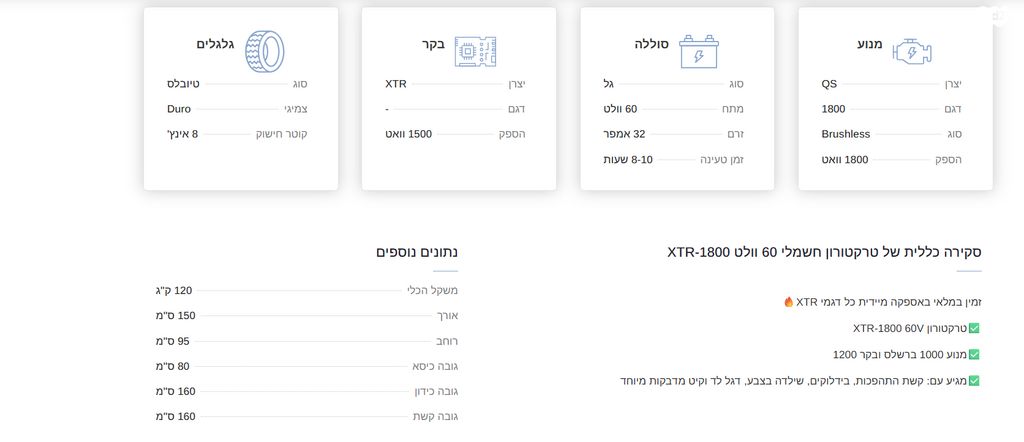Click the זרם label in battery card
The image size is (1024, 442).
click(x=736, y=134)
